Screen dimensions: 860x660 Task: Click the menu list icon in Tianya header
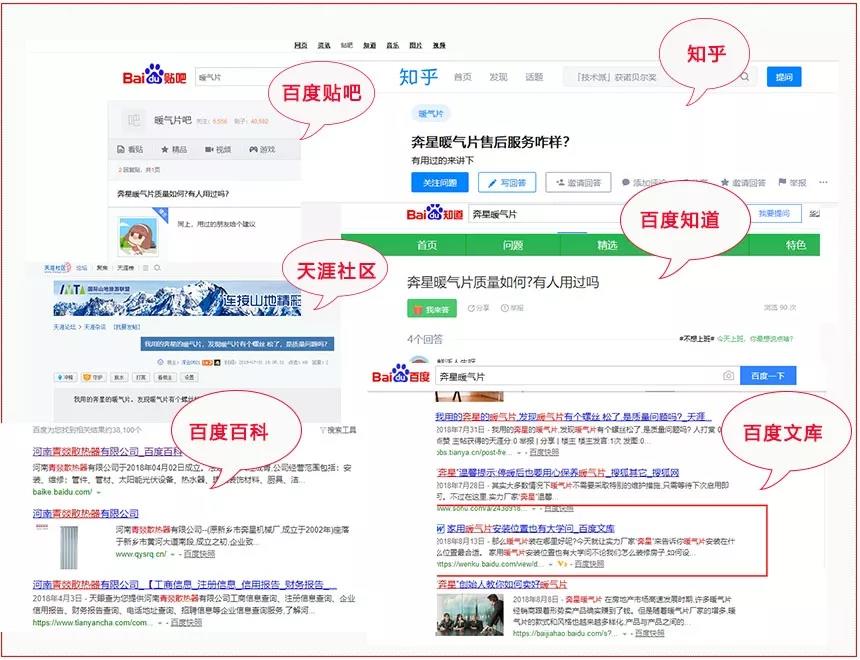(145, 268)
